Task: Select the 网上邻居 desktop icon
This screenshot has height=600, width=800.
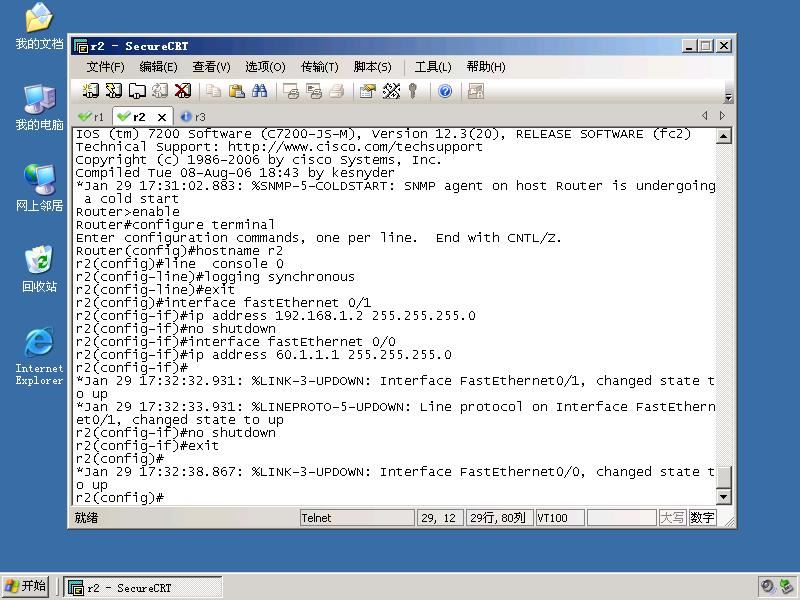Action: pyautogui.click(x=39, y=188)
